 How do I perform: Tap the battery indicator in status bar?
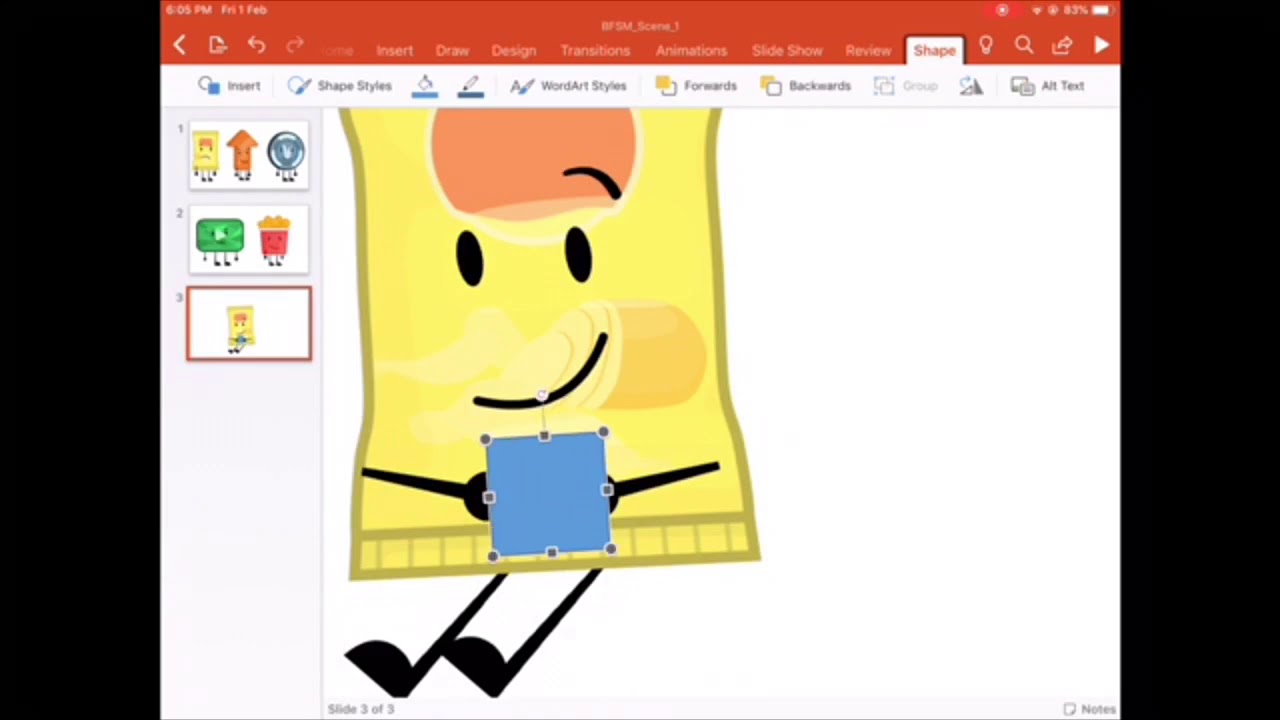(x=1102, y=10)
